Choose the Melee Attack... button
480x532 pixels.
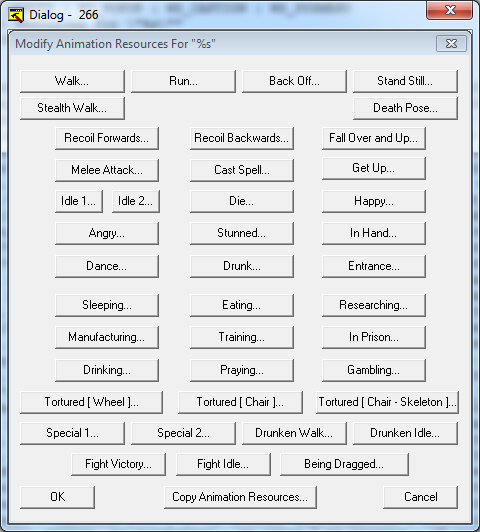[107, 170]
